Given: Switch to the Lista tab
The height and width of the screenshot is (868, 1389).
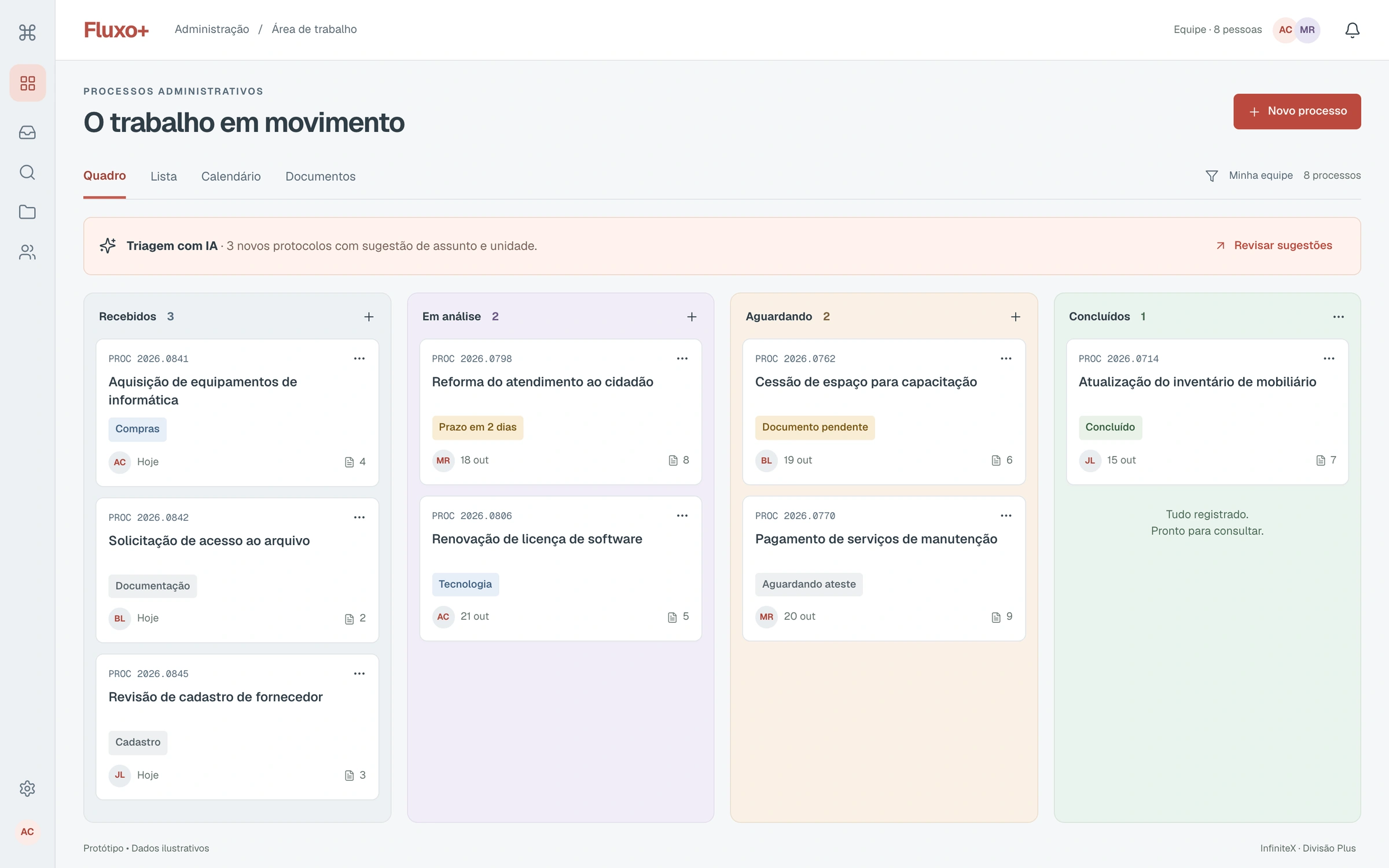Looking at the screenshot, I should pyautogui.click(x=164, y=176).
